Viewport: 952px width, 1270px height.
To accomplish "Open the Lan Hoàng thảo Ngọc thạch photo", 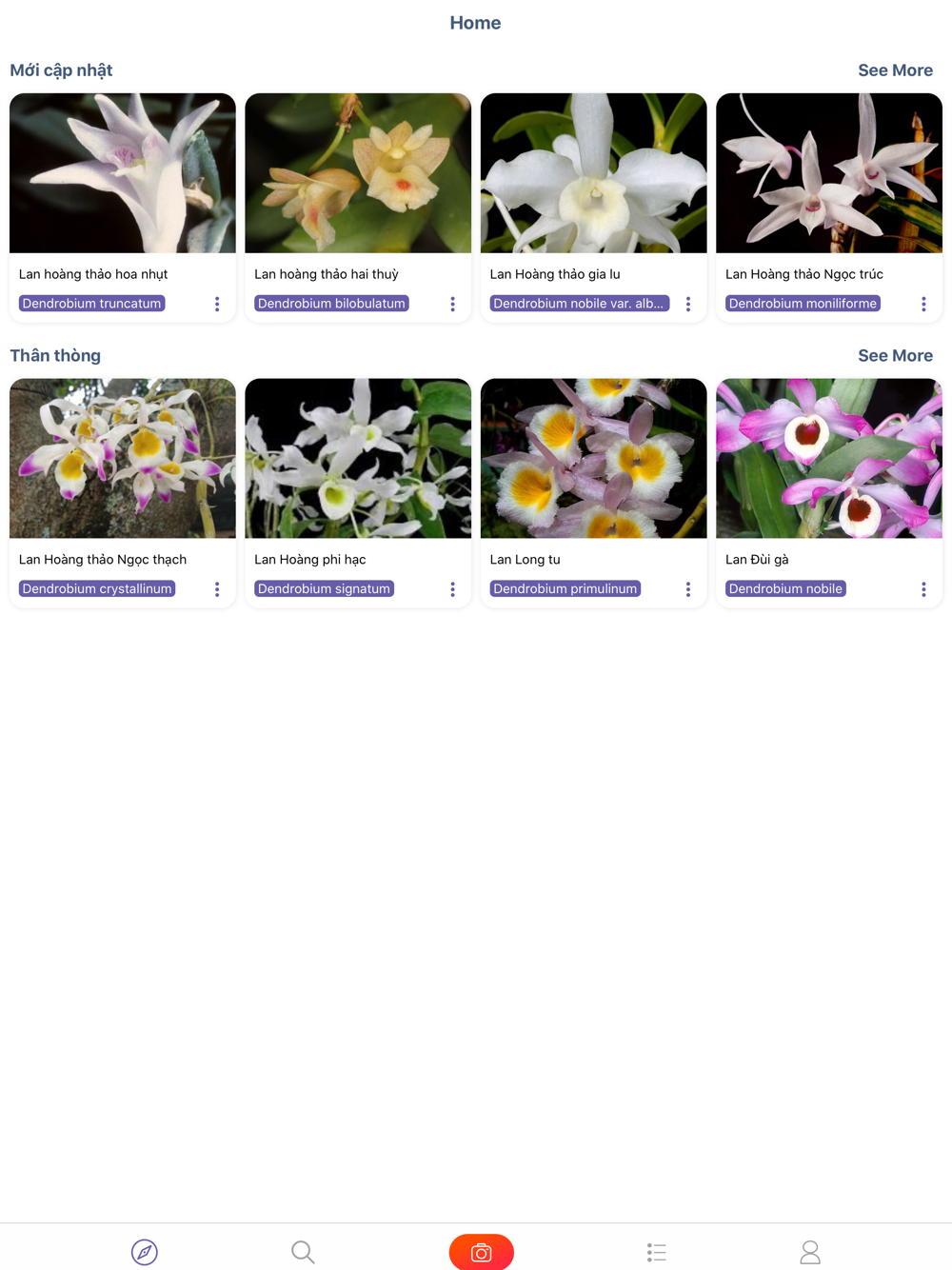I will click(123, 459).
